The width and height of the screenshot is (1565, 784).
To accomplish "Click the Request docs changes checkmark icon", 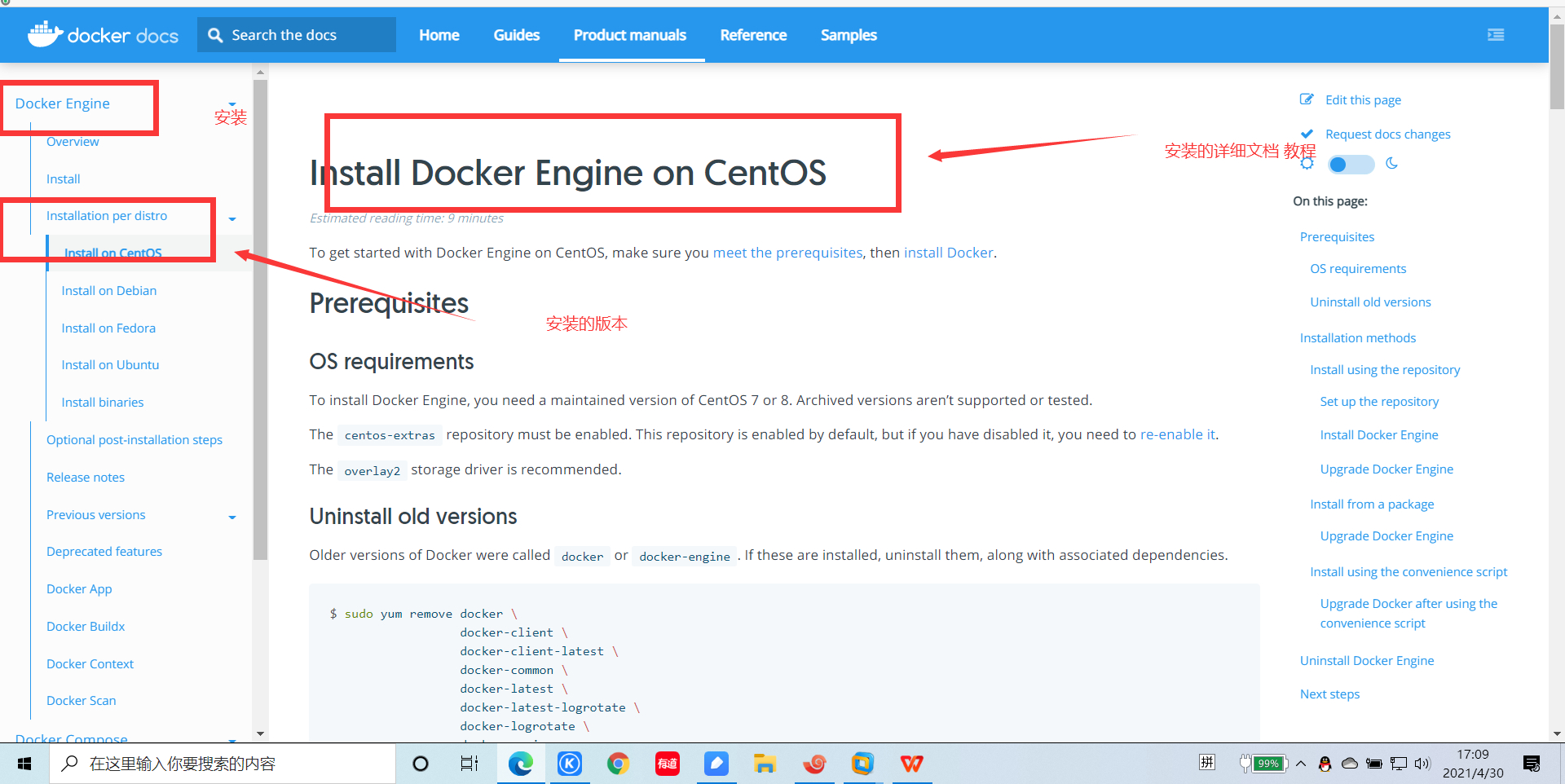I will click(x=1307, y=134).
